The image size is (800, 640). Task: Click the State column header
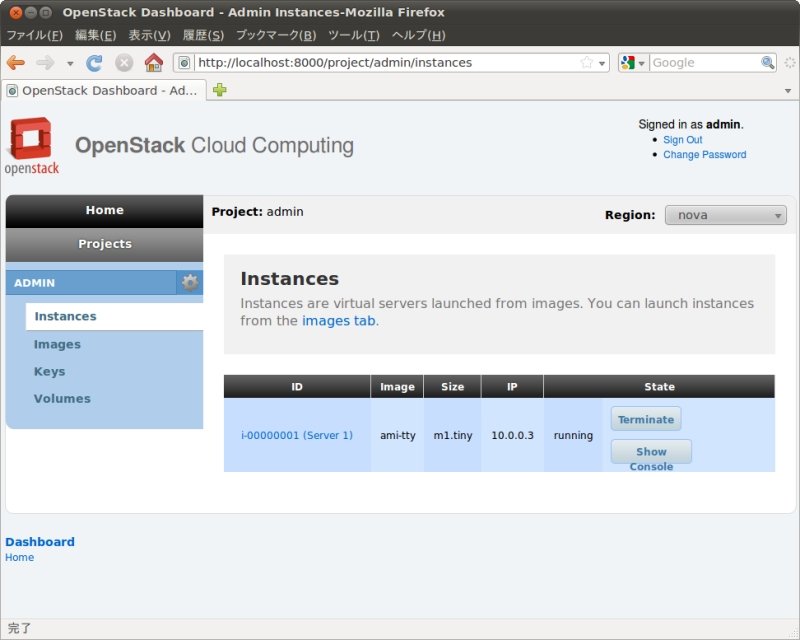point(659,387)
